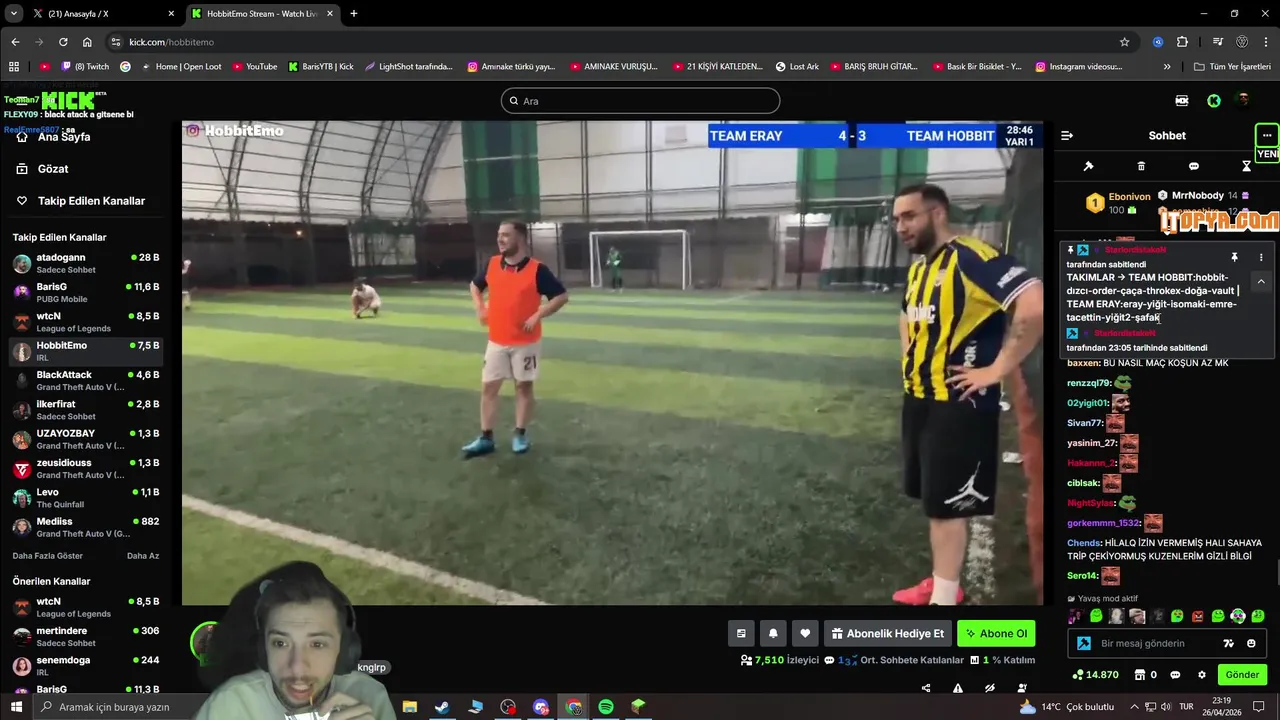Click the warning report icon under stream

(x=958, y=688)
